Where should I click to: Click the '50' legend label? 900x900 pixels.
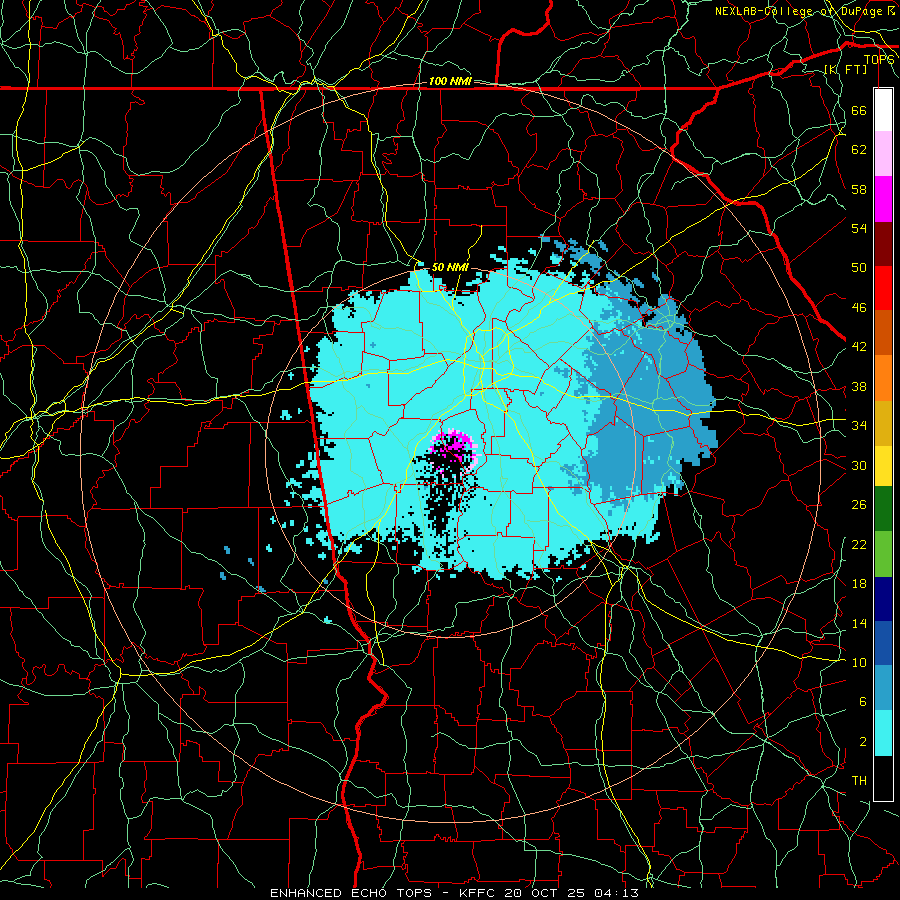tap(859, 267)
